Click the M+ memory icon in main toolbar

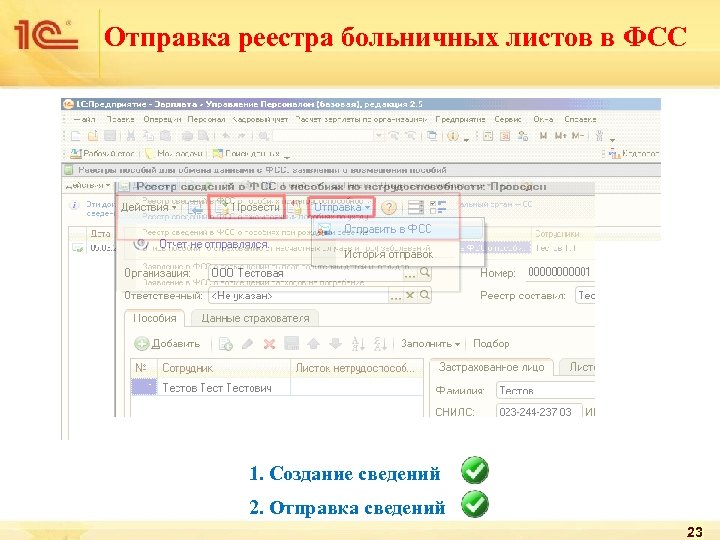tap(561, 136)
